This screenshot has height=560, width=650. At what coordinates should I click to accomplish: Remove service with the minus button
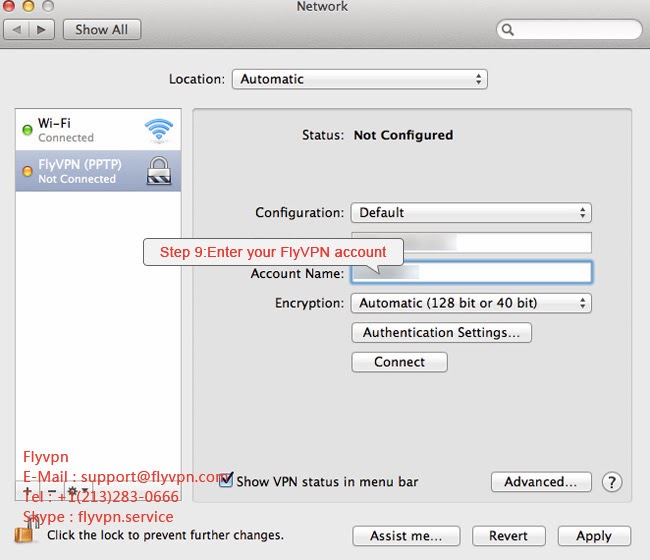click(52, 492)
